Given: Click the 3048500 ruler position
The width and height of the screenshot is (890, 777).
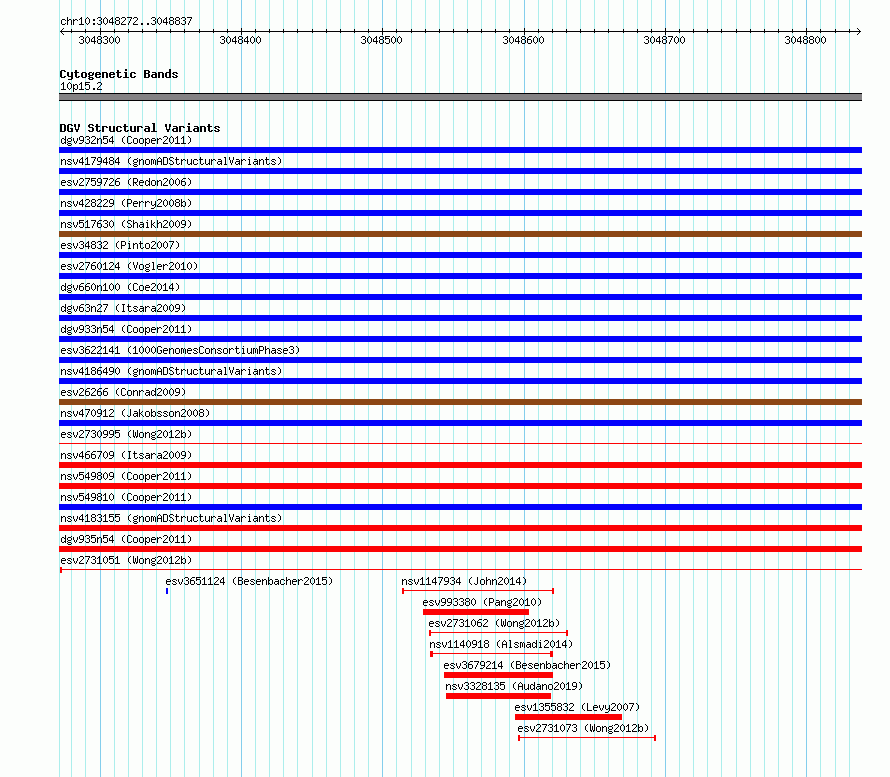Looking at the screenshot, I should tap(381, 40).
